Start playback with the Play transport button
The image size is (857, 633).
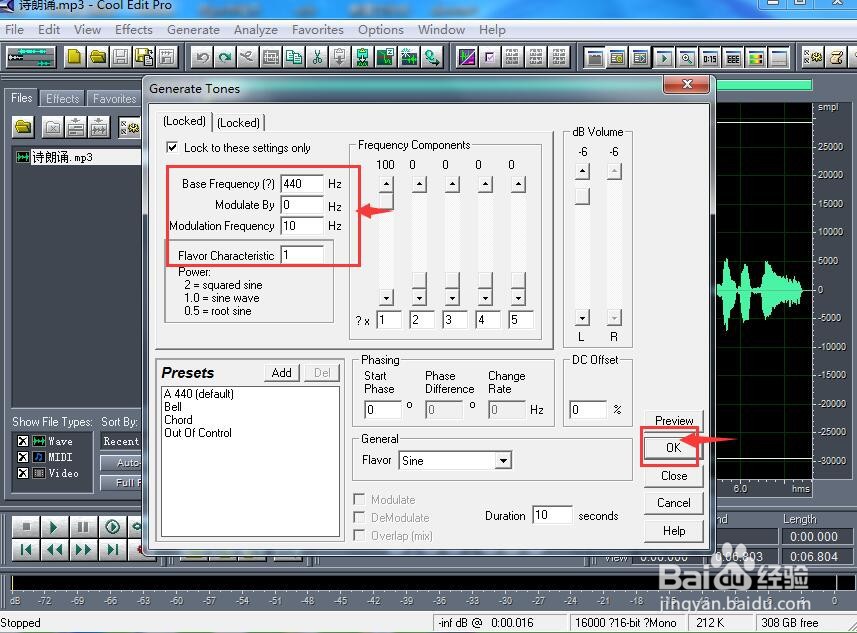click(x=54, y=527)
